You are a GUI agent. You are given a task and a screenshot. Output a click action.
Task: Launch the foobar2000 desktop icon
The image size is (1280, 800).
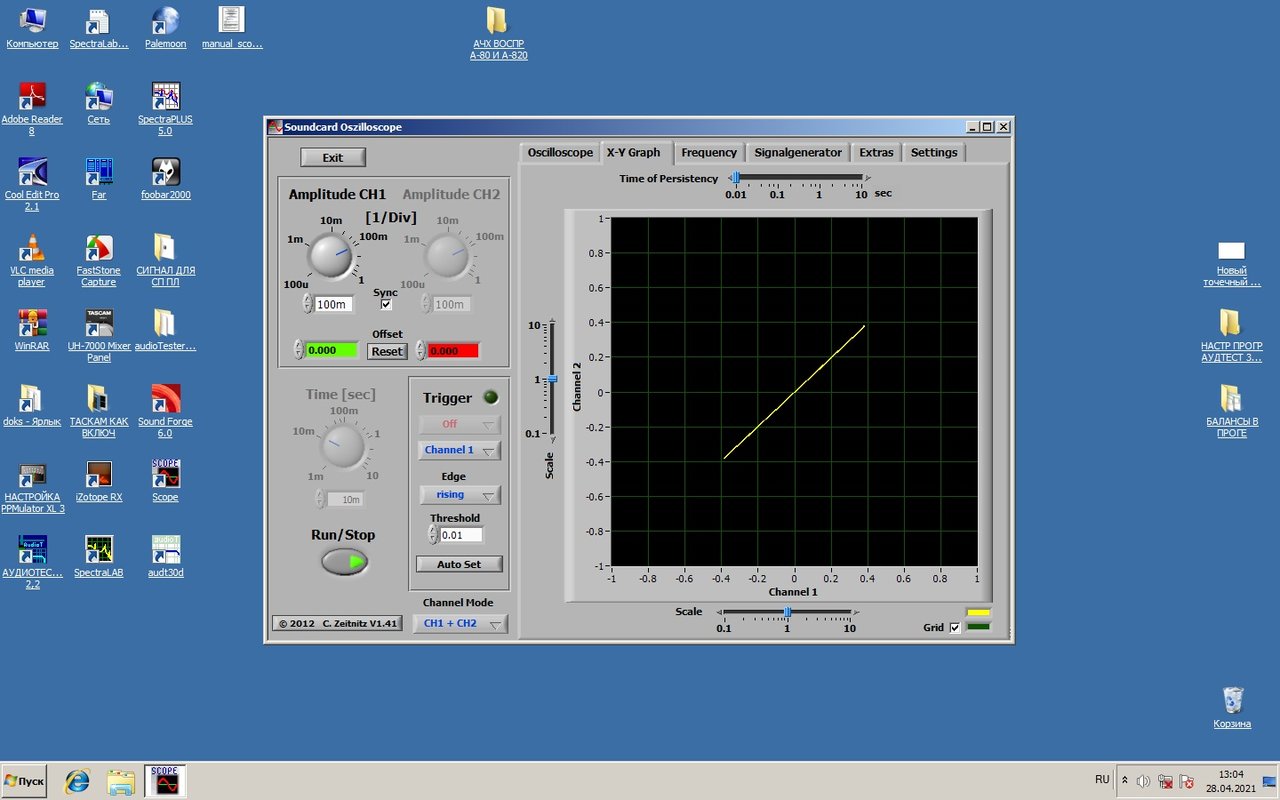[165, 172]
